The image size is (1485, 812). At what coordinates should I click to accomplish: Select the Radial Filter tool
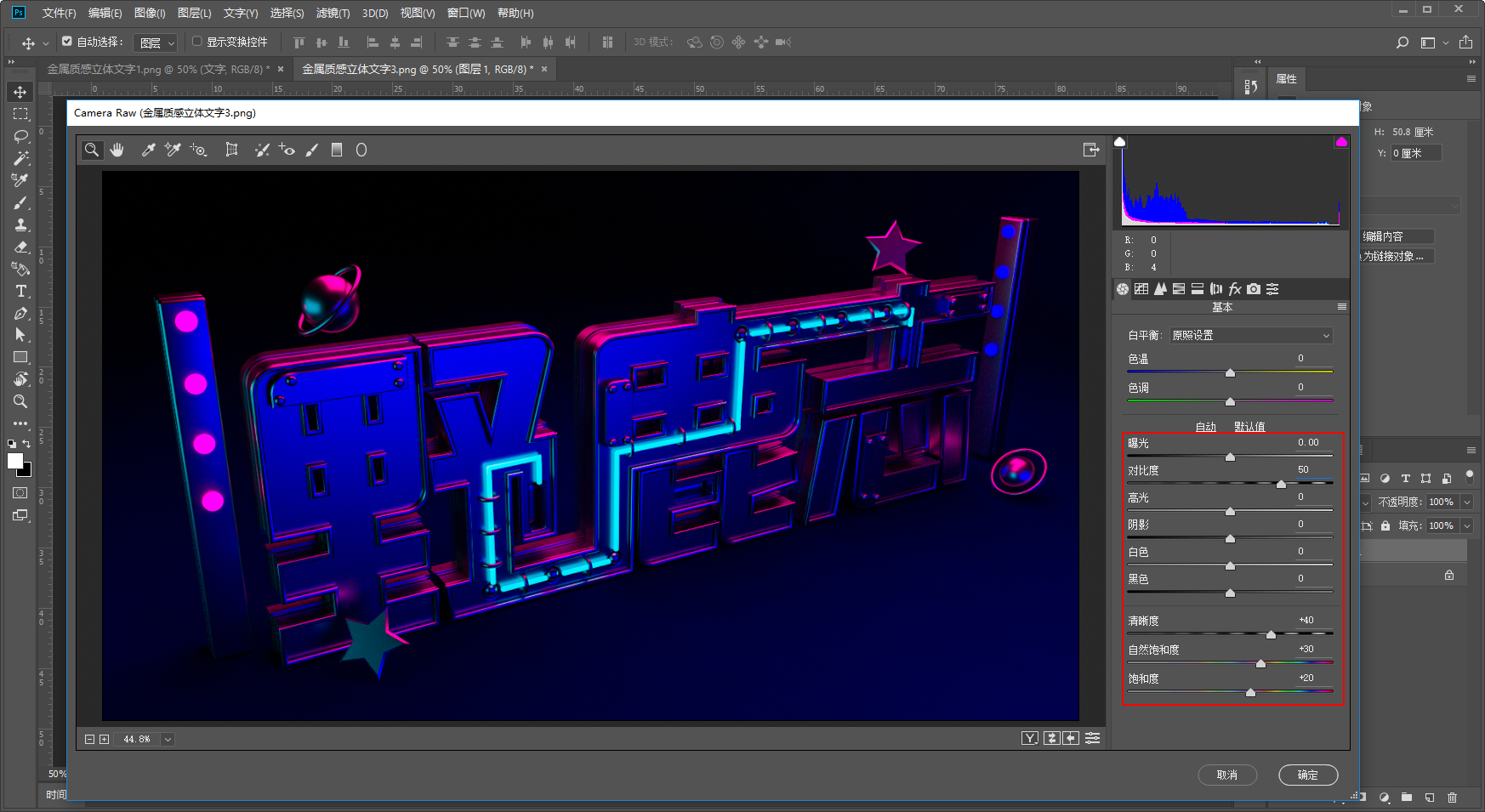point(361,150)
